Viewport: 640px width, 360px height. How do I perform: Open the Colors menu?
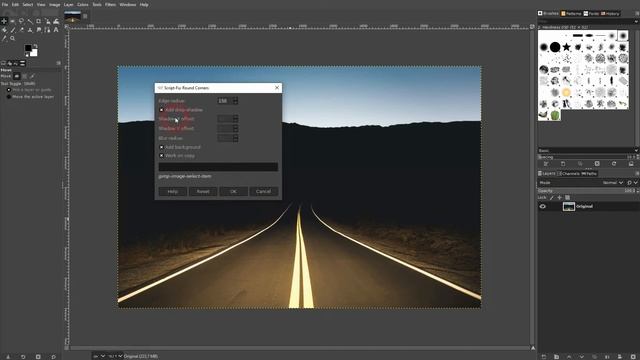click(x=83, y=4)
